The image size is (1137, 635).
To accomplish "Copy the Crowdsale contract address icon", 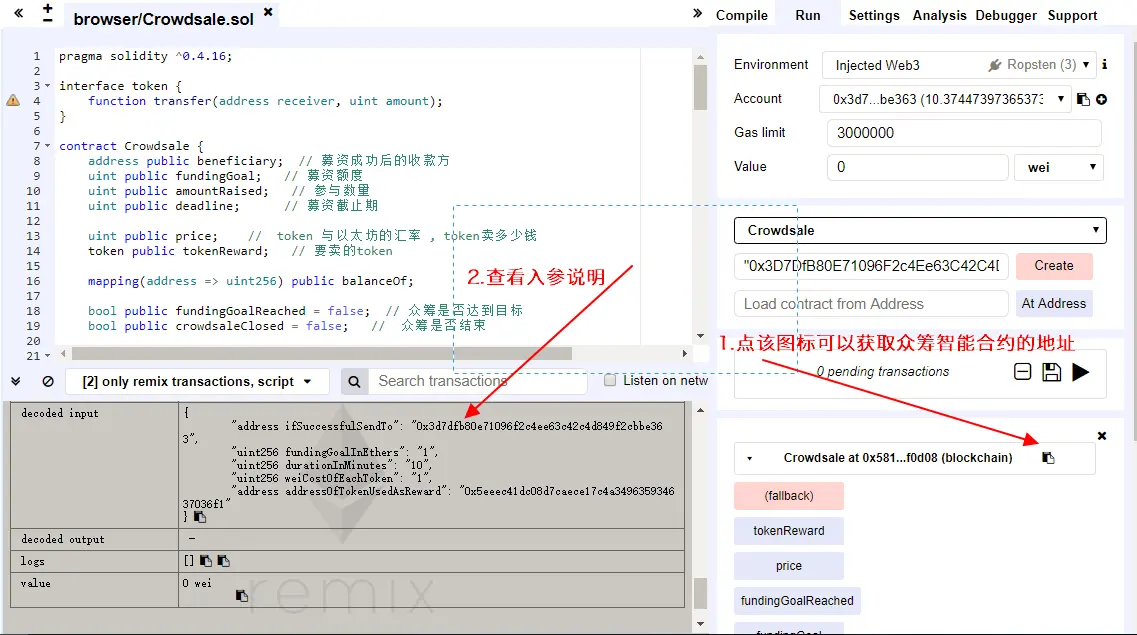I will (x=1048, y=457).
